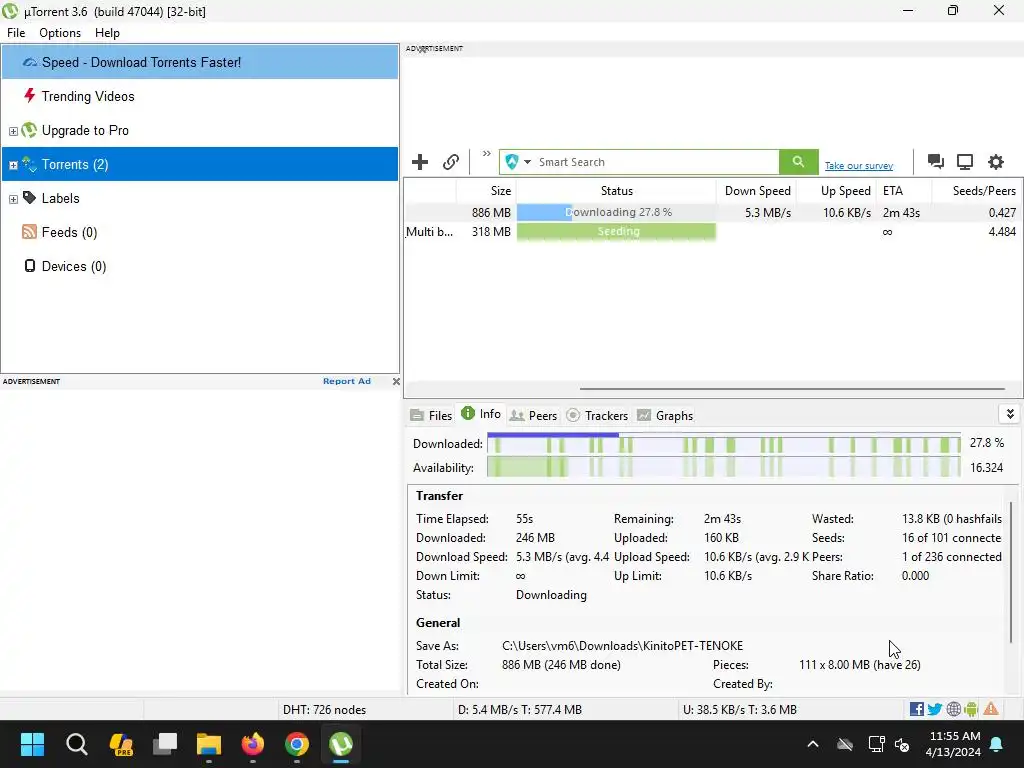Image resolution: width=1024 pixels, height=768 pixels.
Task: Click into the Smart Search field
Action: [x=656, y=162]
